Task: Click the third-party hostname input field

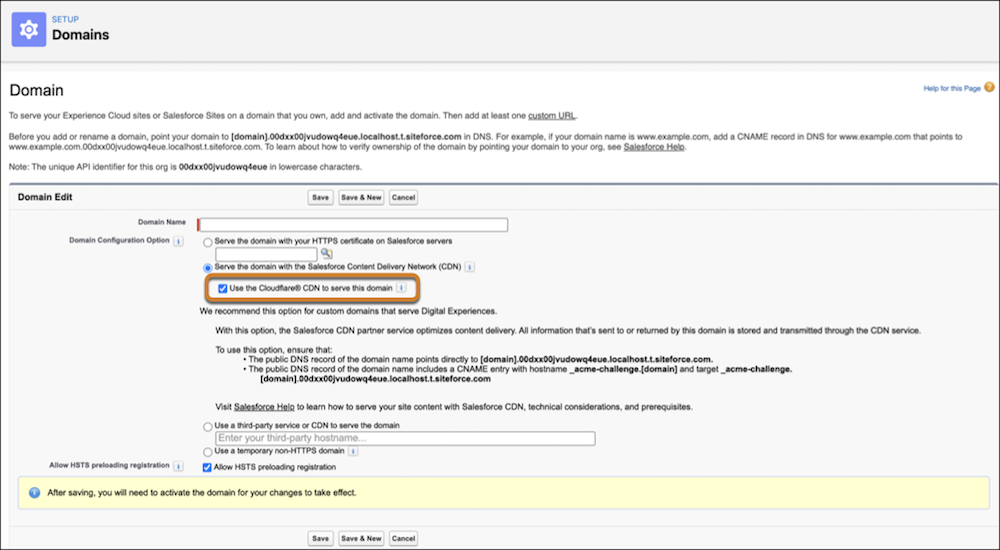Action: click(406, 438)
